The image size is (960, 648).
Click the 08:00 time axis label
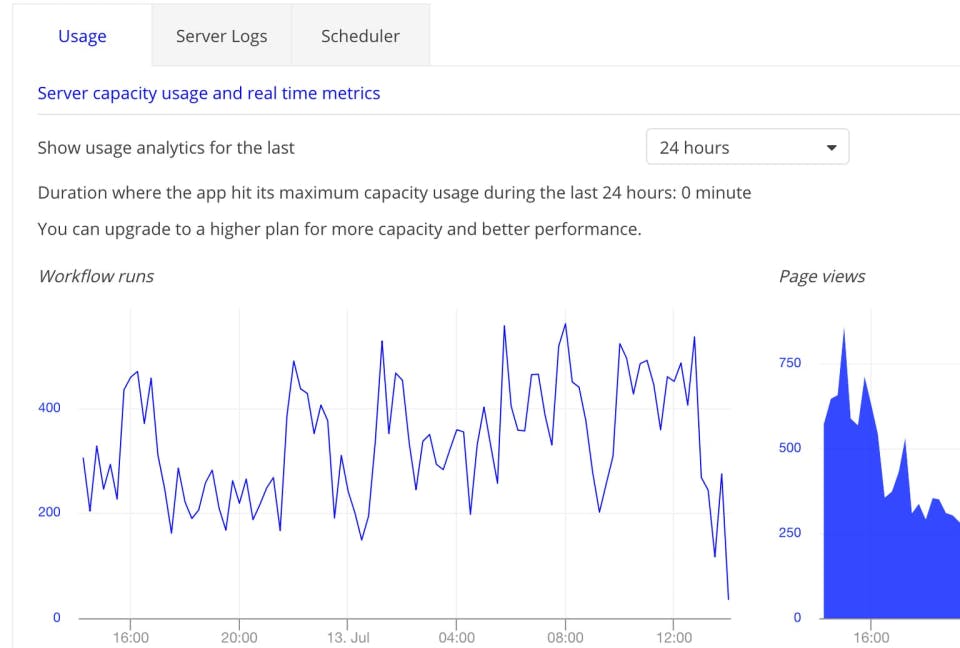click(x=565, y=637)
